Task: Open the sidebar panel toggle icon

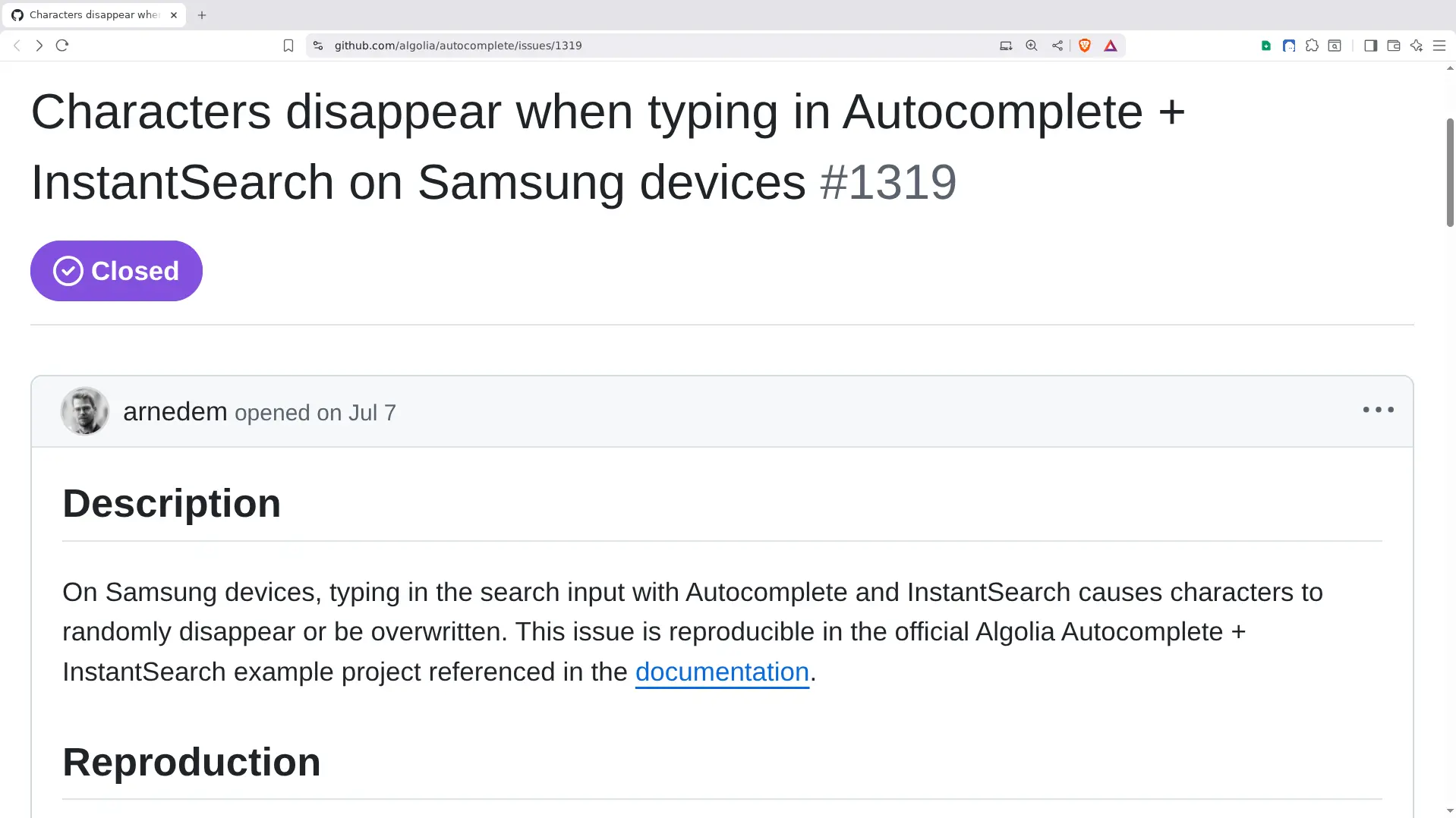Action: (x=1370, y=46)
